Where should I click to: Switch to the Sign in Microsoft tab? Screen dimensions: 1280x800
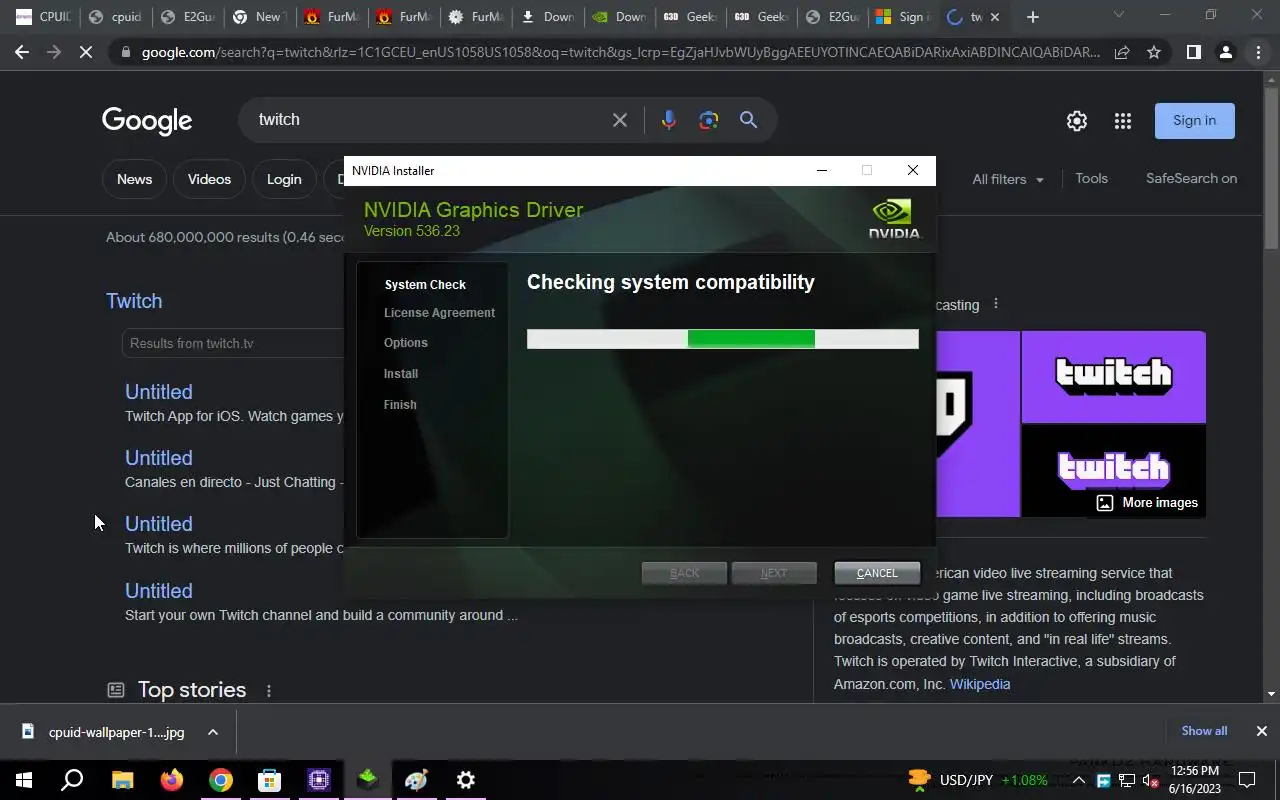coord(902,17)
